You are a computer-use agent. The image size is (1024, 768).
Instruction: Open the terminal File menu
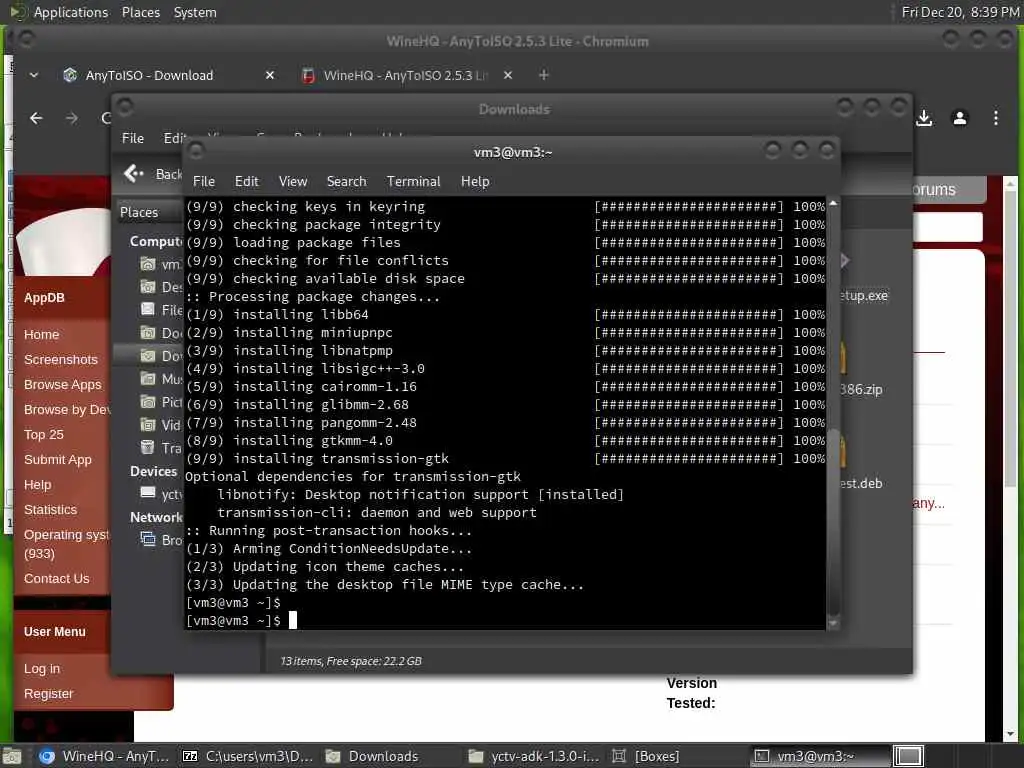click(204, 182)
